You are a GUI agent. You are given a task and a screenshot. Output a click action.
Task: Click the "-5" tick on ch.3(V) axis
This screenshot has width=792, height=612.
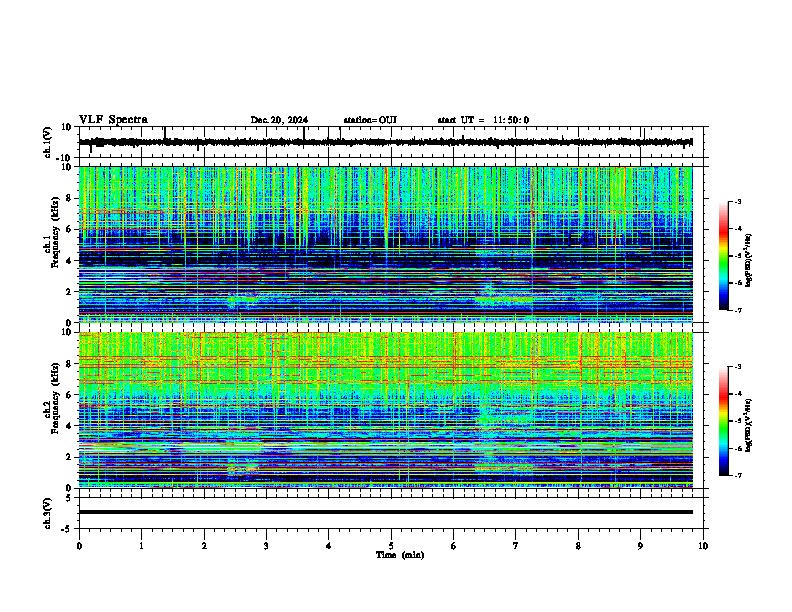click(x=68, y=529)
